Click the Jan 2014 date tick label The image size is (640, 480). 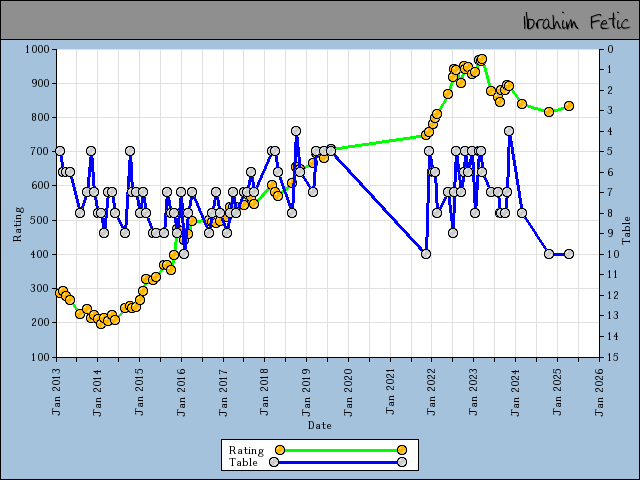[98, 392]
